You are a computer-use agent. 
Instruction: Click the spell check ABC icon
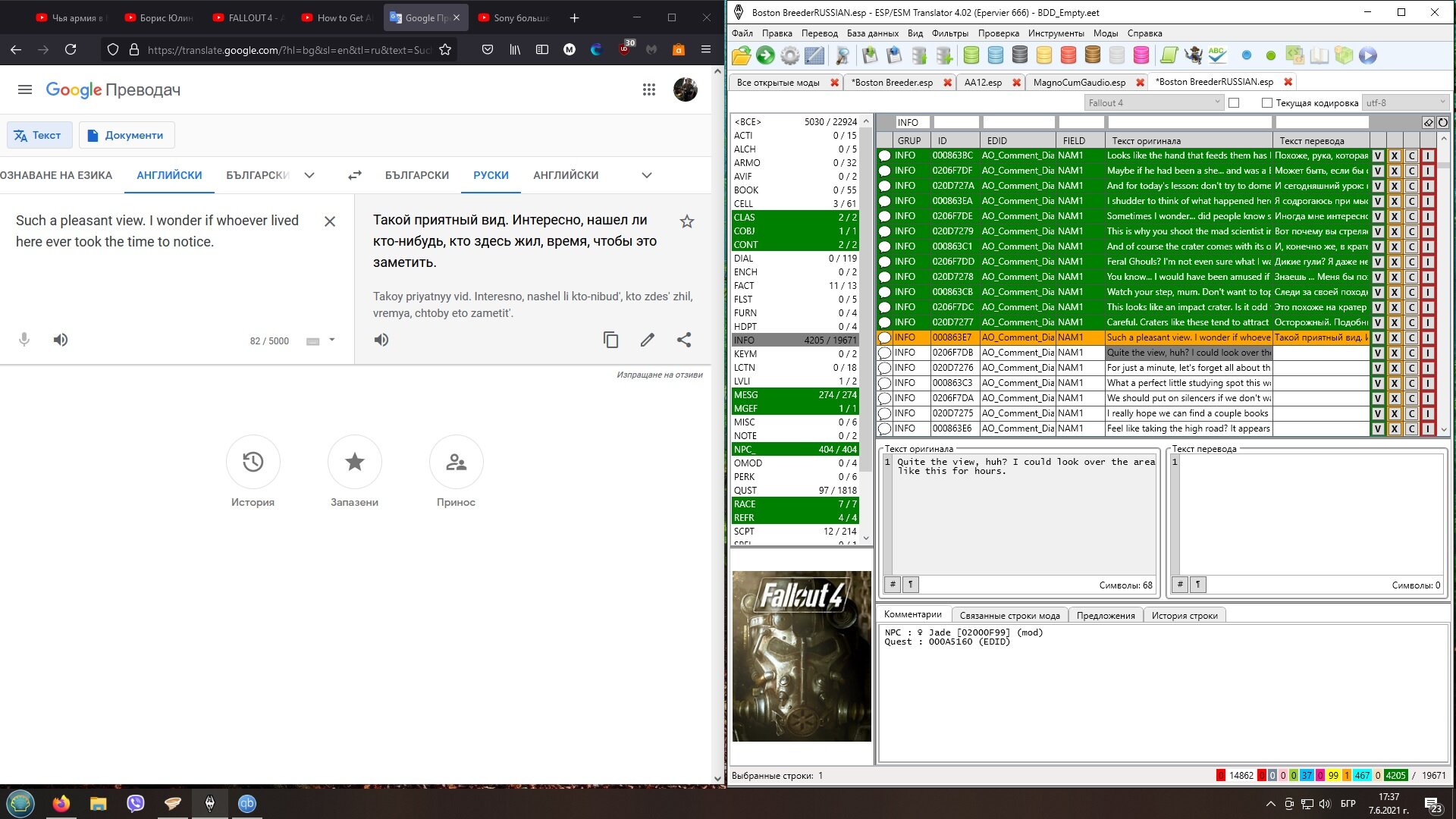(1217, 55)
